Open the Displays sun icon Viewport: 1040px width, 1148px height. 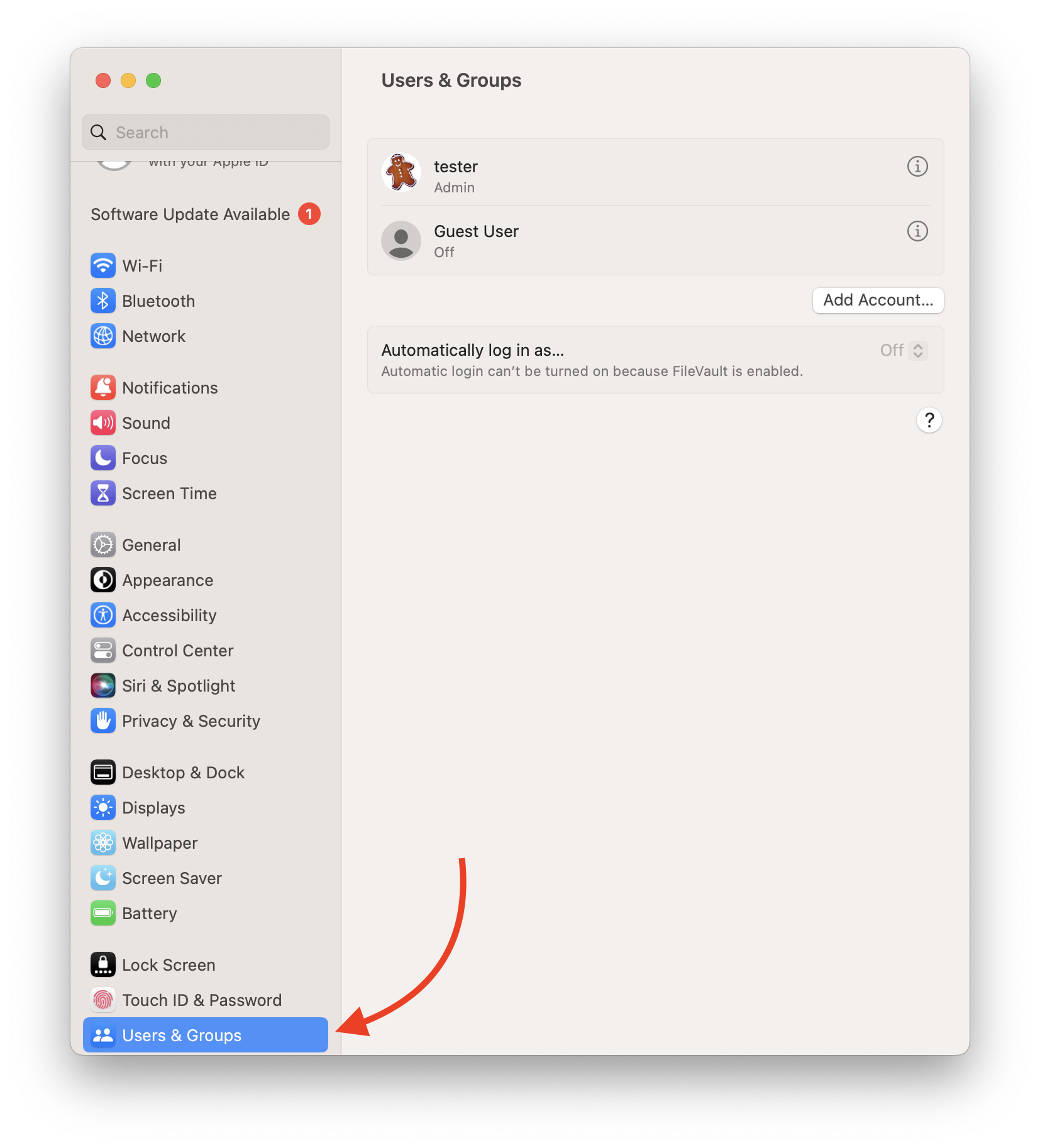(103, 807)
